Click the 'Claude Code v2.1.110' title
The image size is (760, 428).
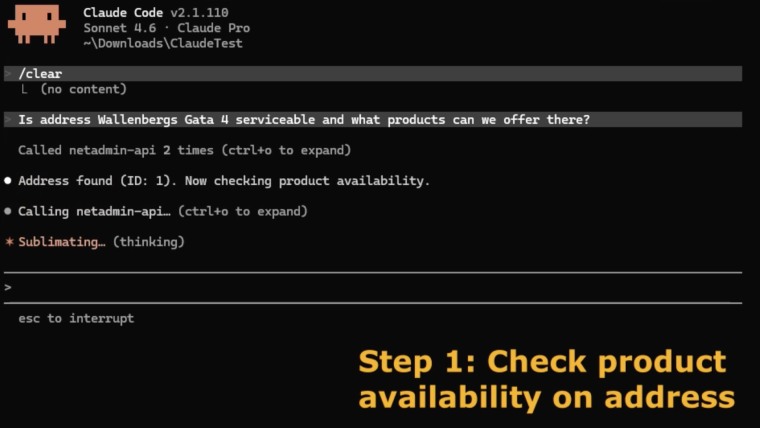point(156,13)
